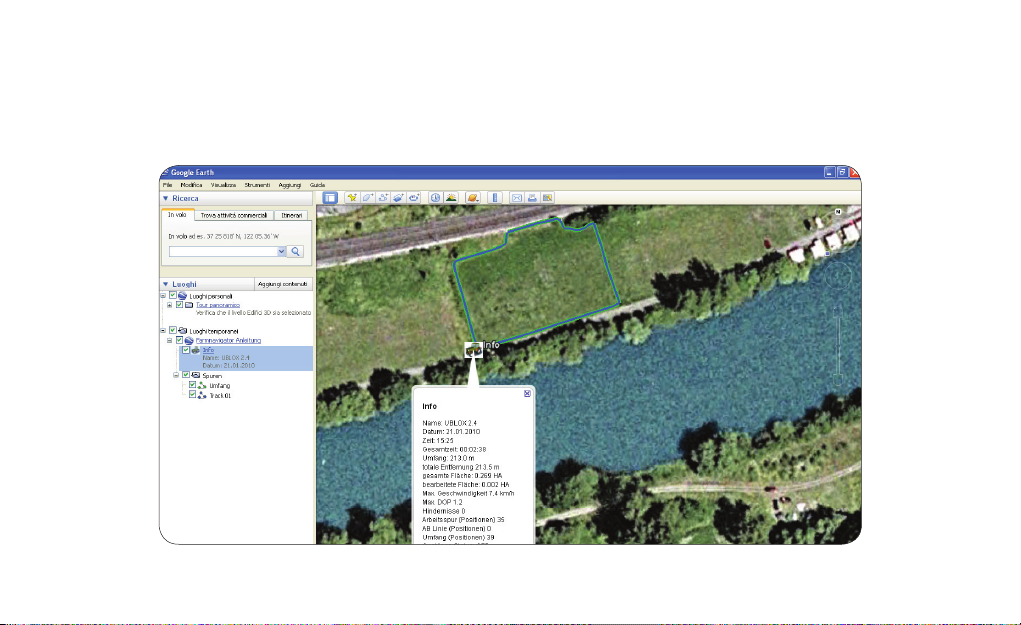Viewport: 1021px width, 625px height.
Task: Close the Info balloon popup
Action: [527, 393]
